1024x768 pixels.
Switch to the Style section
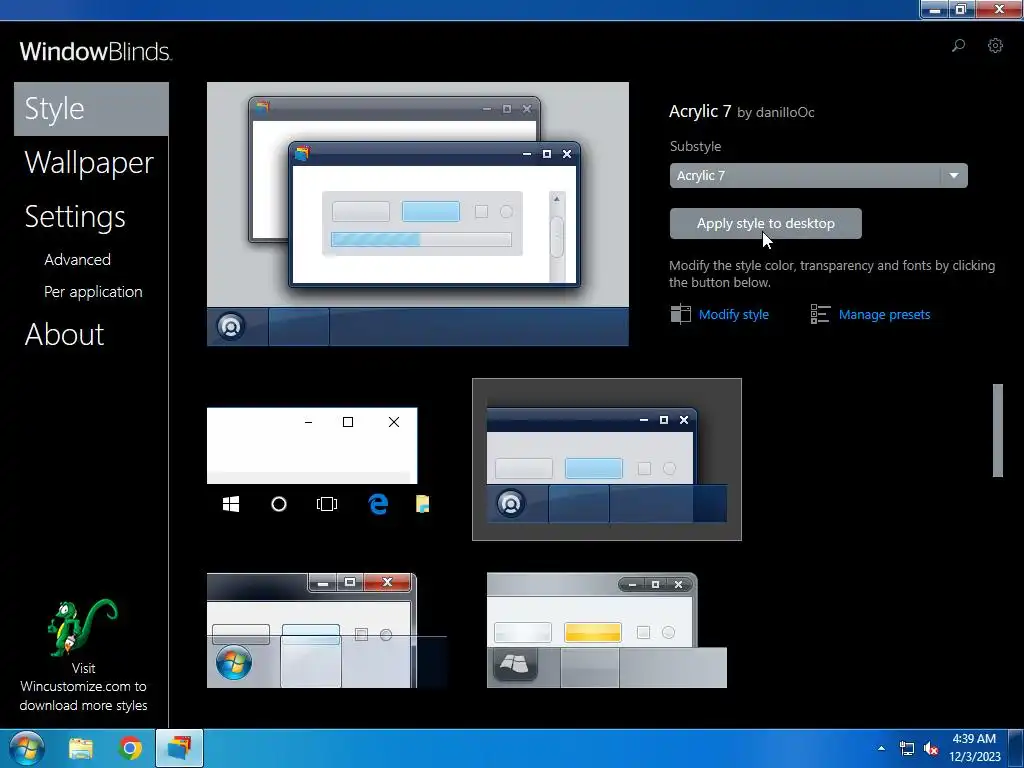click(91, 109)
